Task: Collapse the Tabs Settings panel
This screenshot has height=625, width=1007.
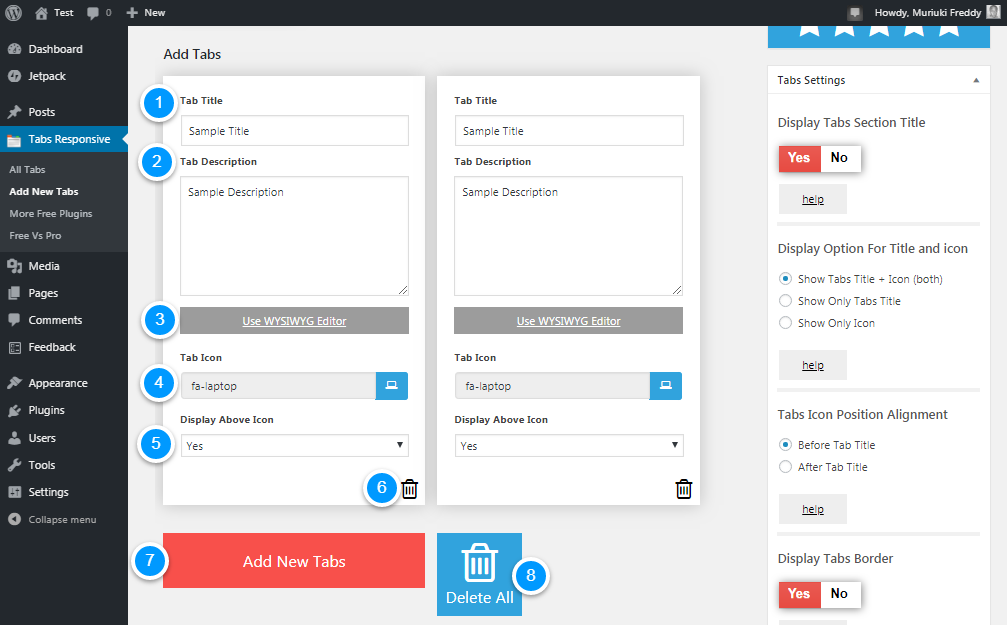Action: (x=977, y=80)
